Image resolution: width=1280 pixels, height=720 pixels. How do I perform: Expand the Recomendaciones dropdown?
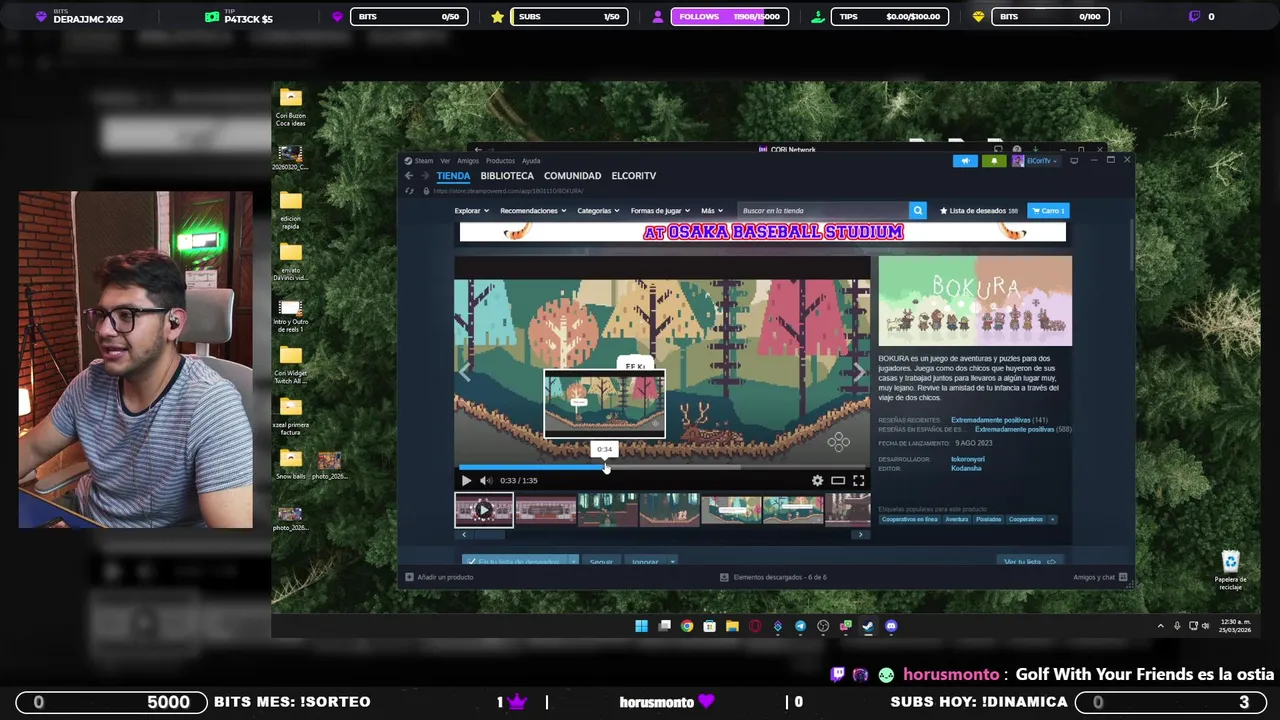point(533,211)
